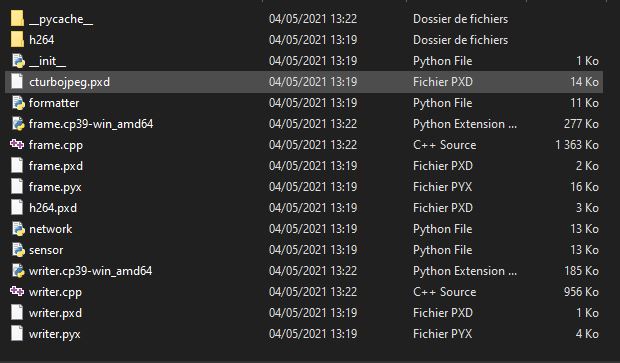Click the formatter Python file icon
620x363 pixels.
18,103
